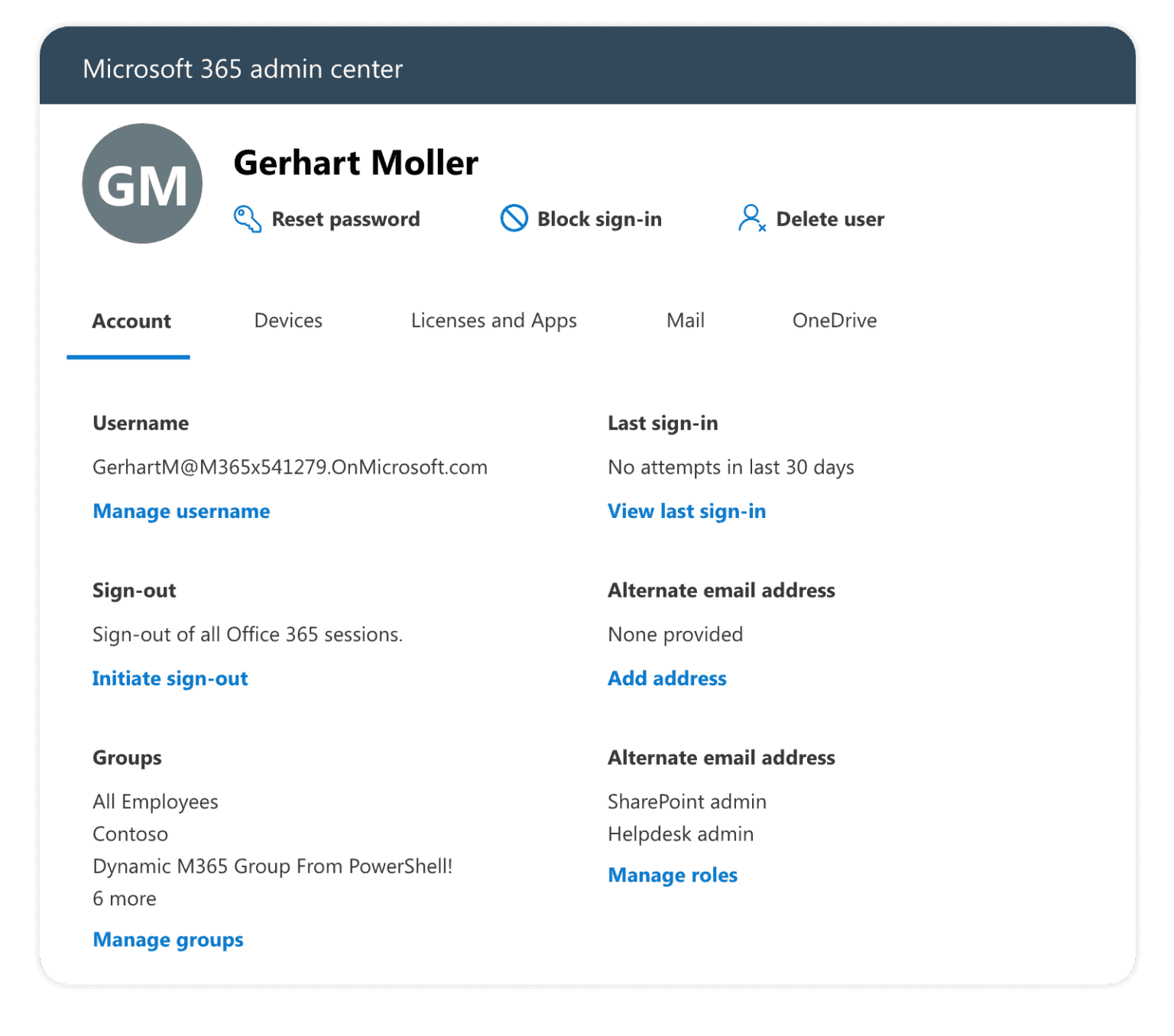Click the Delete user person icon
The image size is (1174, 1036).
(x=750, y=219)
